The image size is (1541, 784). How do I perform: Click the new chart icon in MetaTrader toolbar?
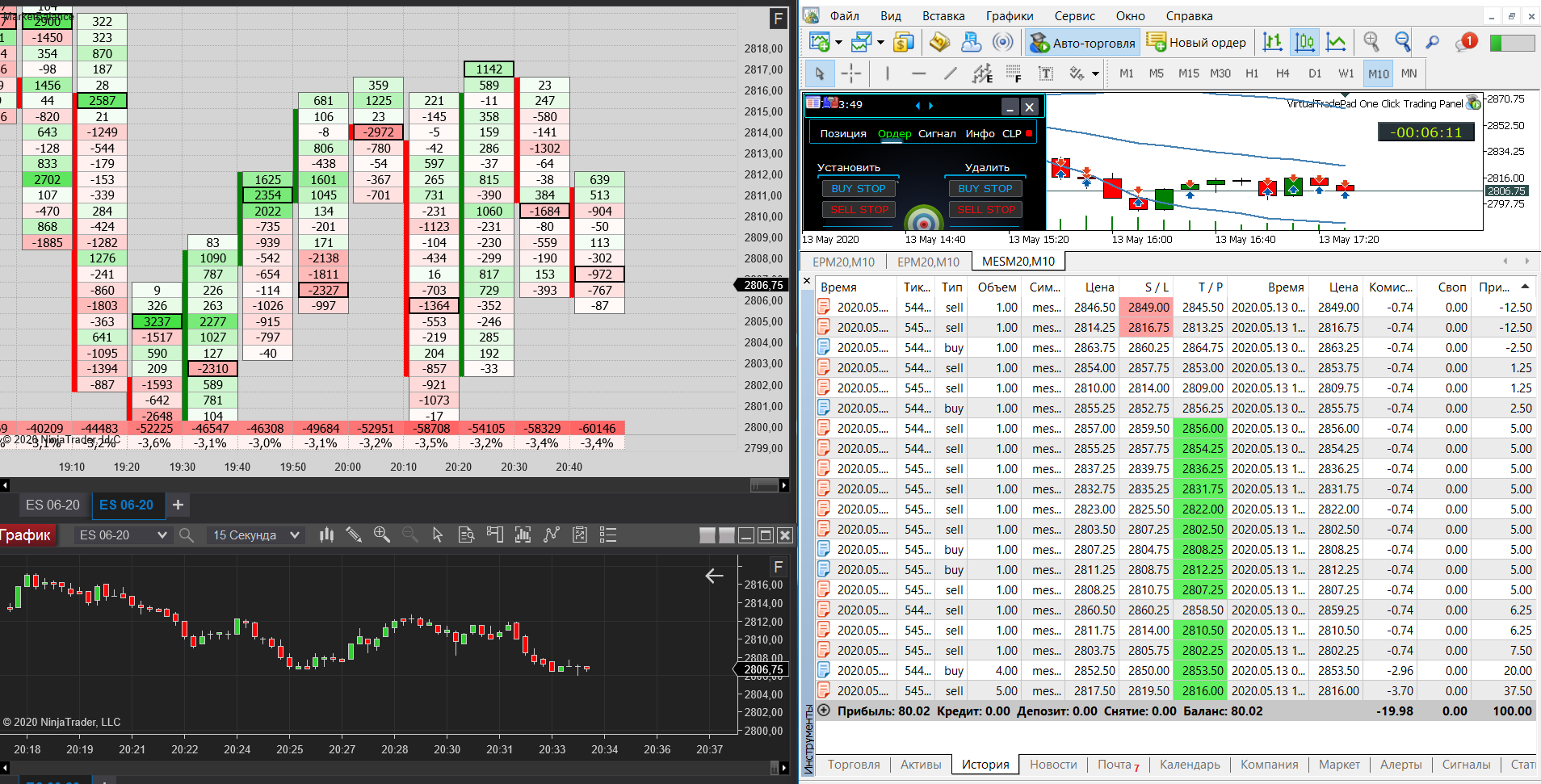(x=820, y=42)
